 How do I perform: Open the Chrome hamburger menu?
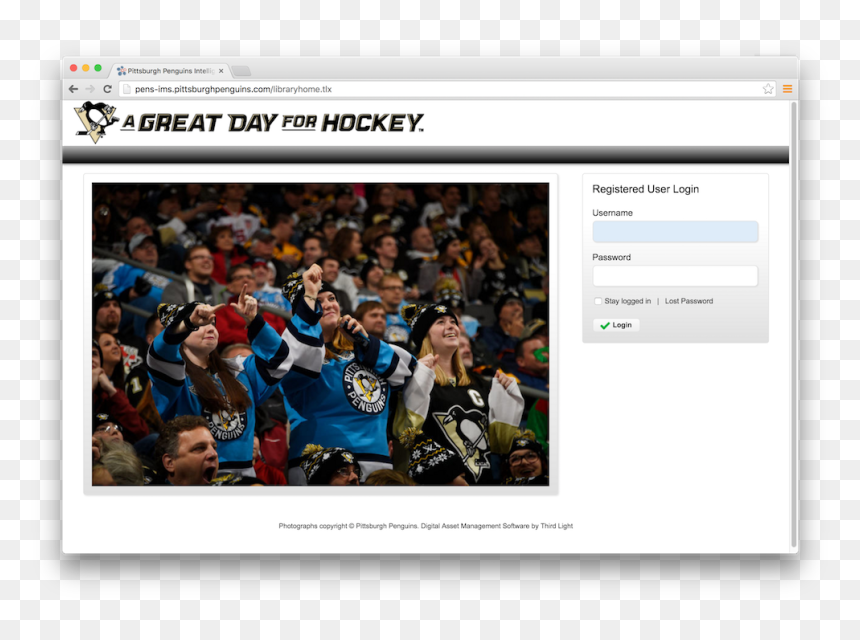click(x=787, y=89)
